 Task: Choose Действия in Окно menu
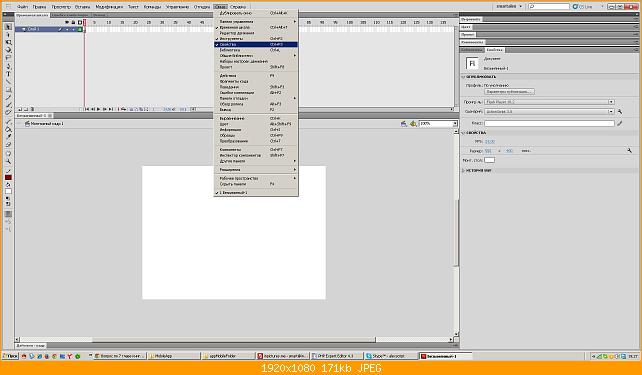point(256,76)
